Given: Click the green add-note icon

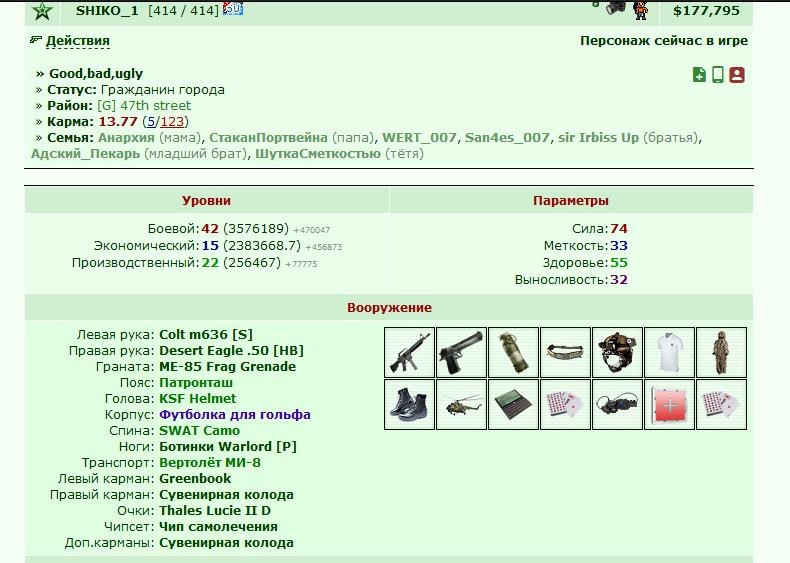Looking at the screenshot, I should click(x=699, y=75).
